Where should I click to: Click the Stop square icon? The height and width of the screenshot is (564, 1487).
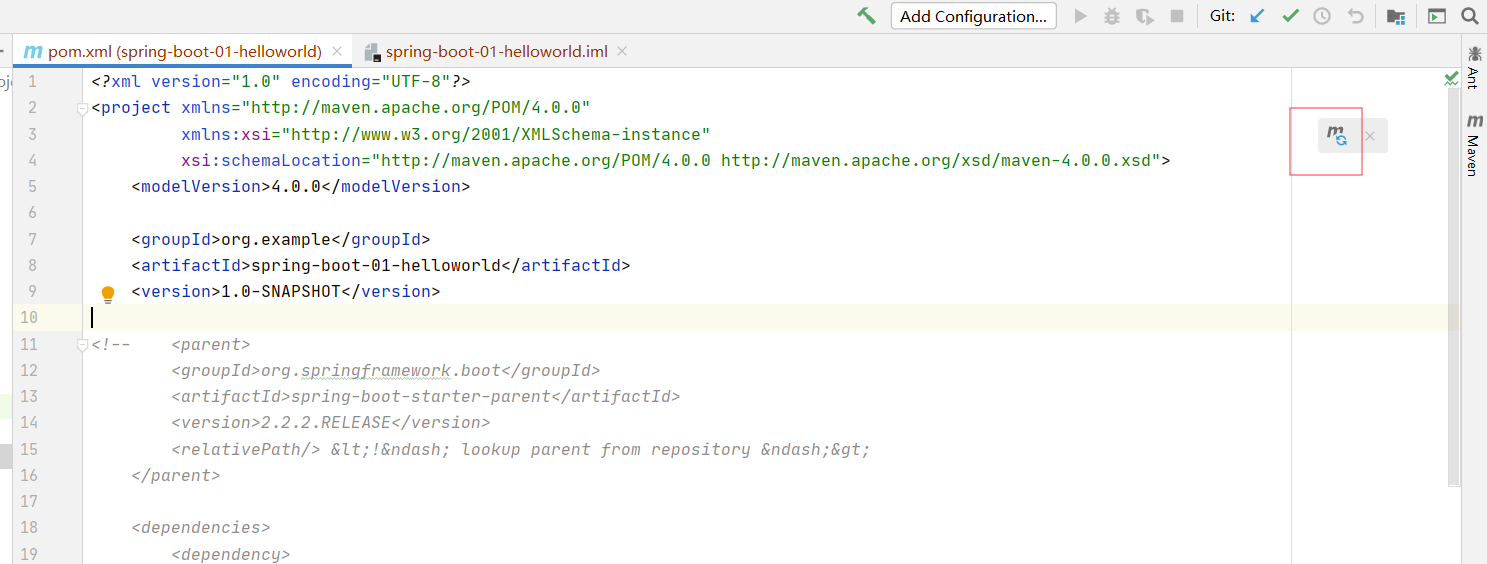coord(1177,16)
